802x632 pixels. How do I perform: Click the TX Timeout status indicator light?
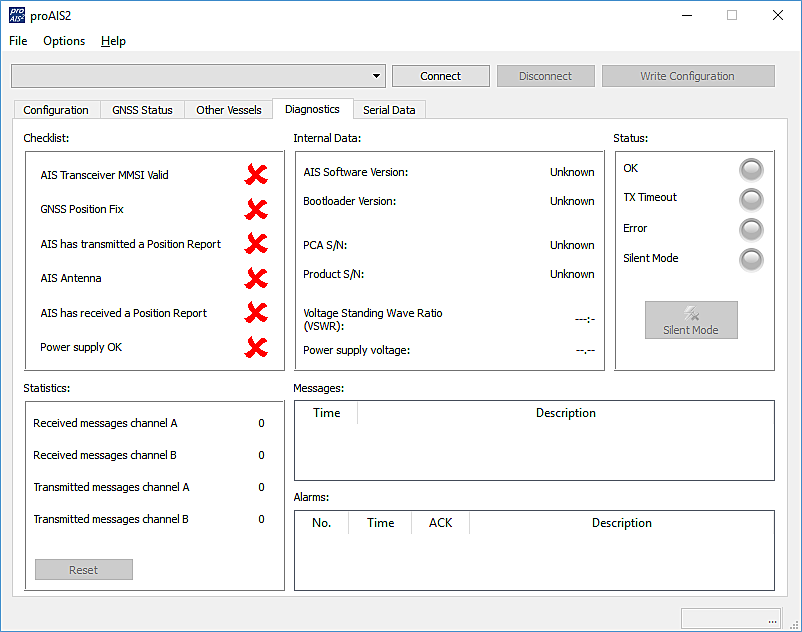coord(751,200)
